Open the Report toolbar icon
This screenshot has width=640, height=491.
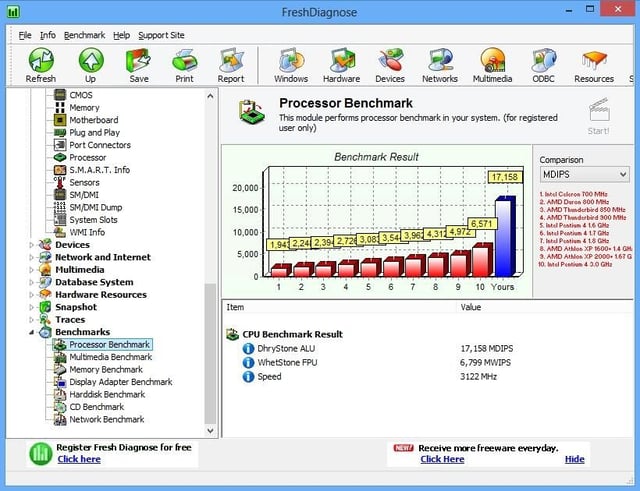coord(231,60)
